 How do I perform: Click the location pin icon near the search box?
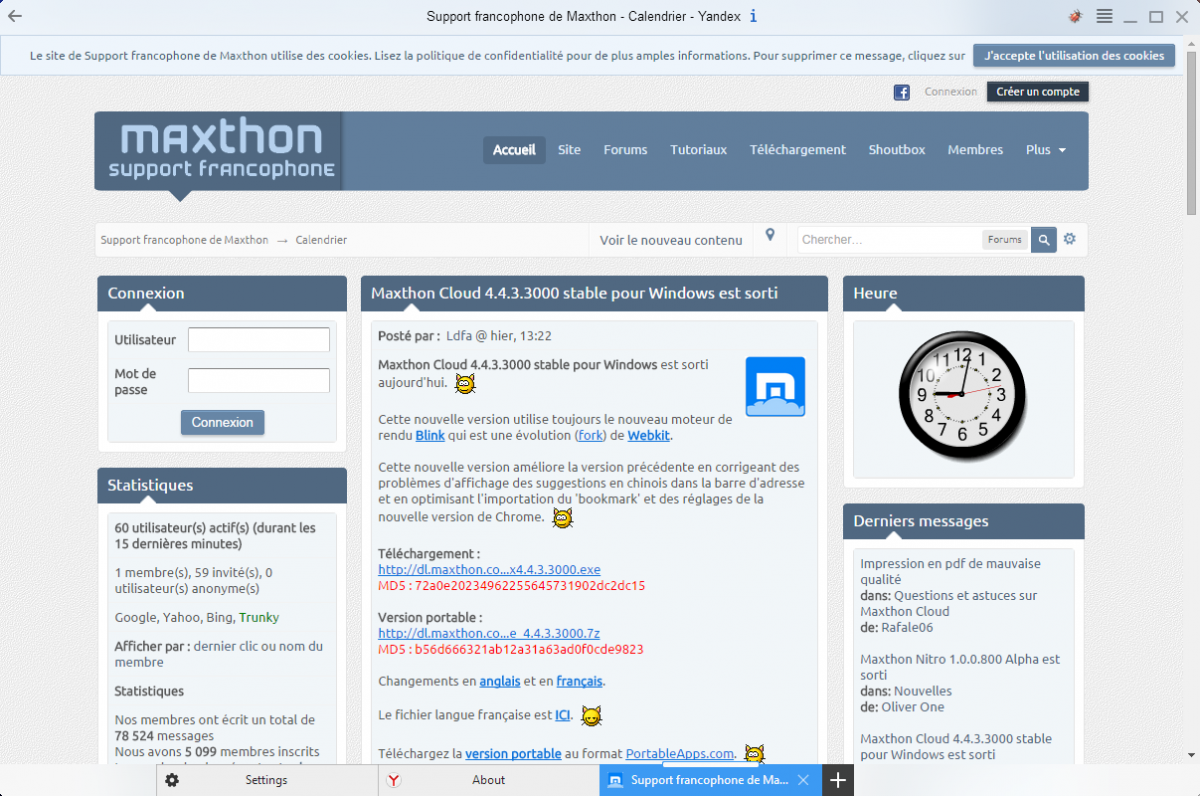pyautogui.click(x=770, y=235)
